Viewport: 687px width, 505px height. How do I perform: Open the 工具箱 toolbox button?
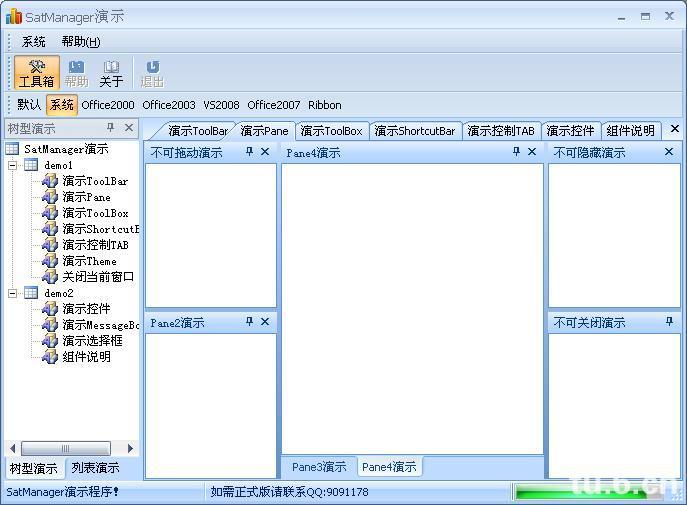point(37,73)
